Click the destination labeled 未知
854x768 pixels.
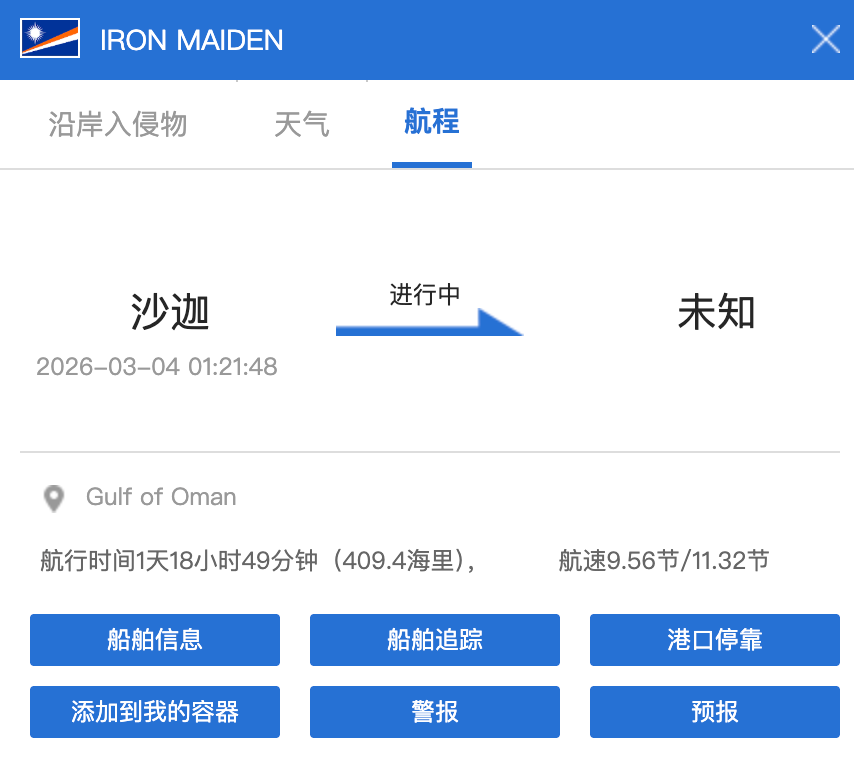pyautogui.click(x=716, y=313)
